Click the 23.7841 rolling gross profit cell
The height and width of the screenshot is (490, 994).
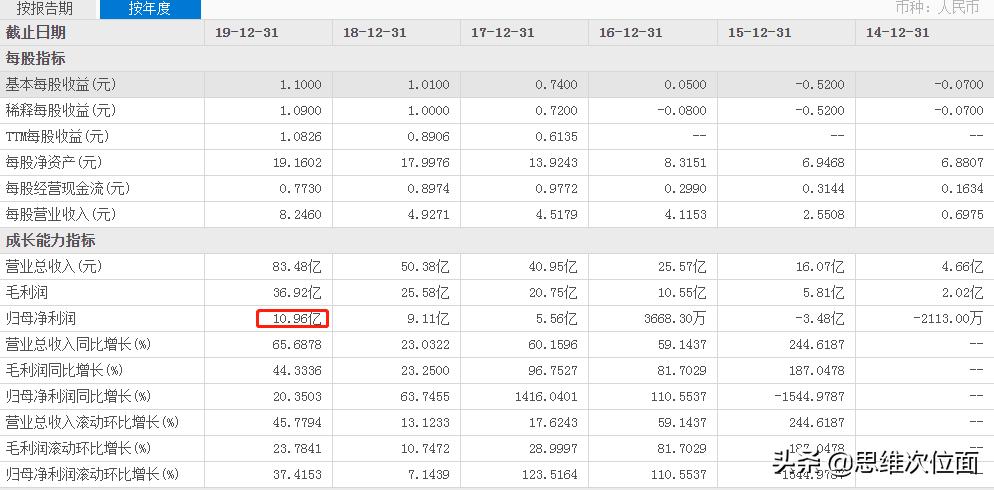tap(297, 448)
